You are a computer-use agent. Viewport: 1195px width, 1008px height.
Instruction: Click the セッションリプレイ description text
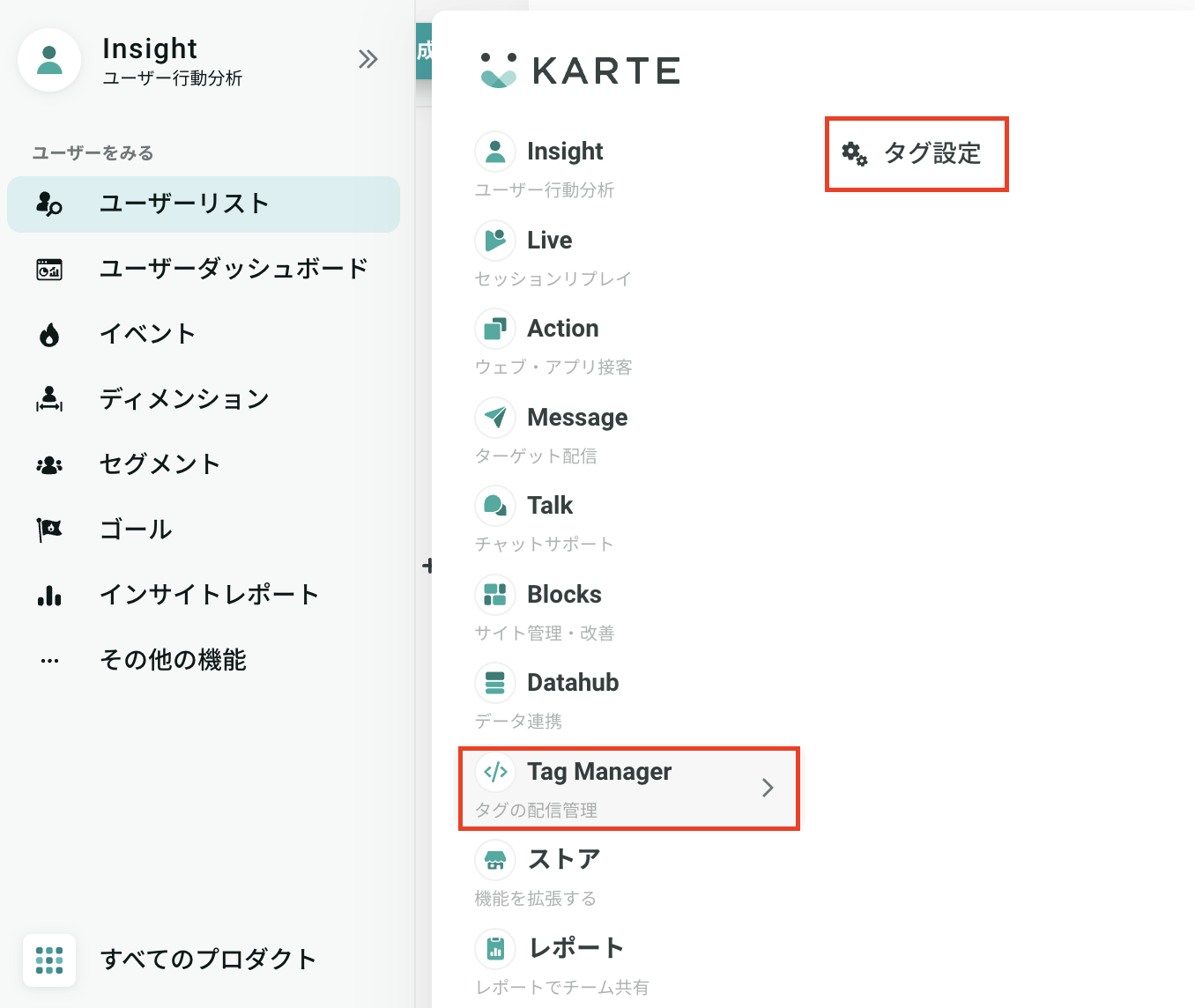point(553,279)
